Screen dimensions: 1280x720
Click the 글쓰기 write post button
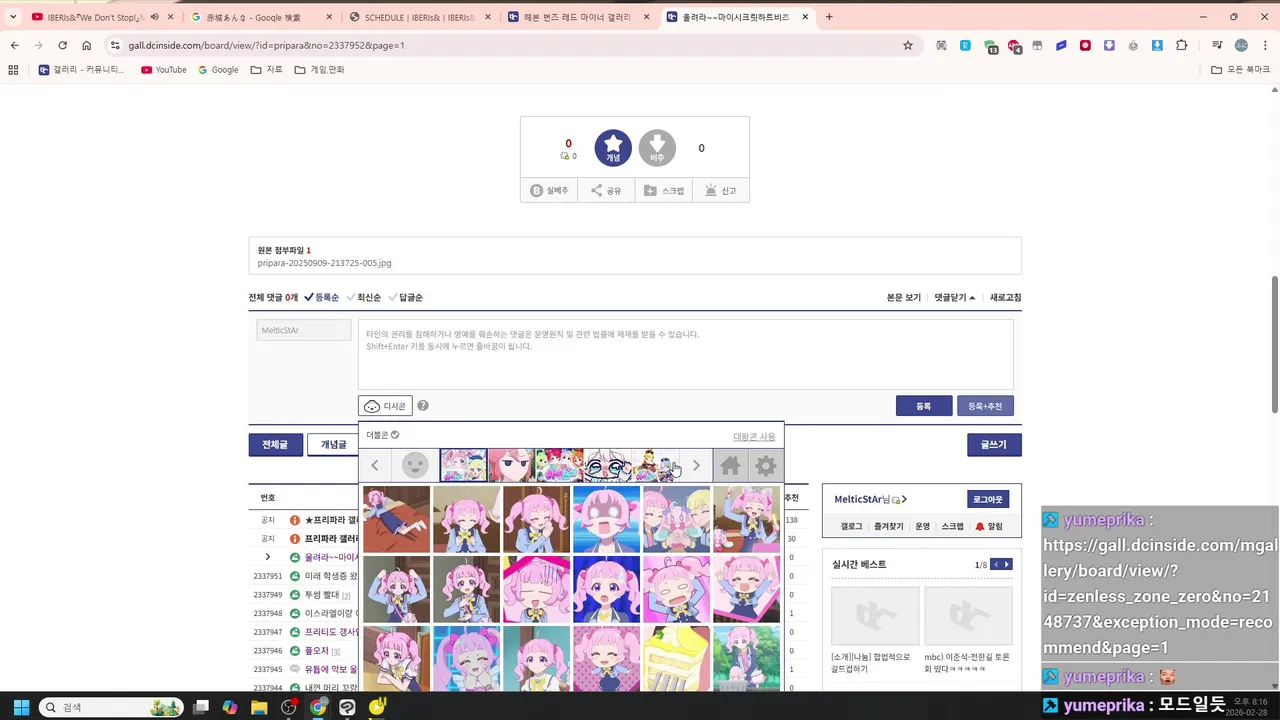pyautogui.click(x=994, y=445)
